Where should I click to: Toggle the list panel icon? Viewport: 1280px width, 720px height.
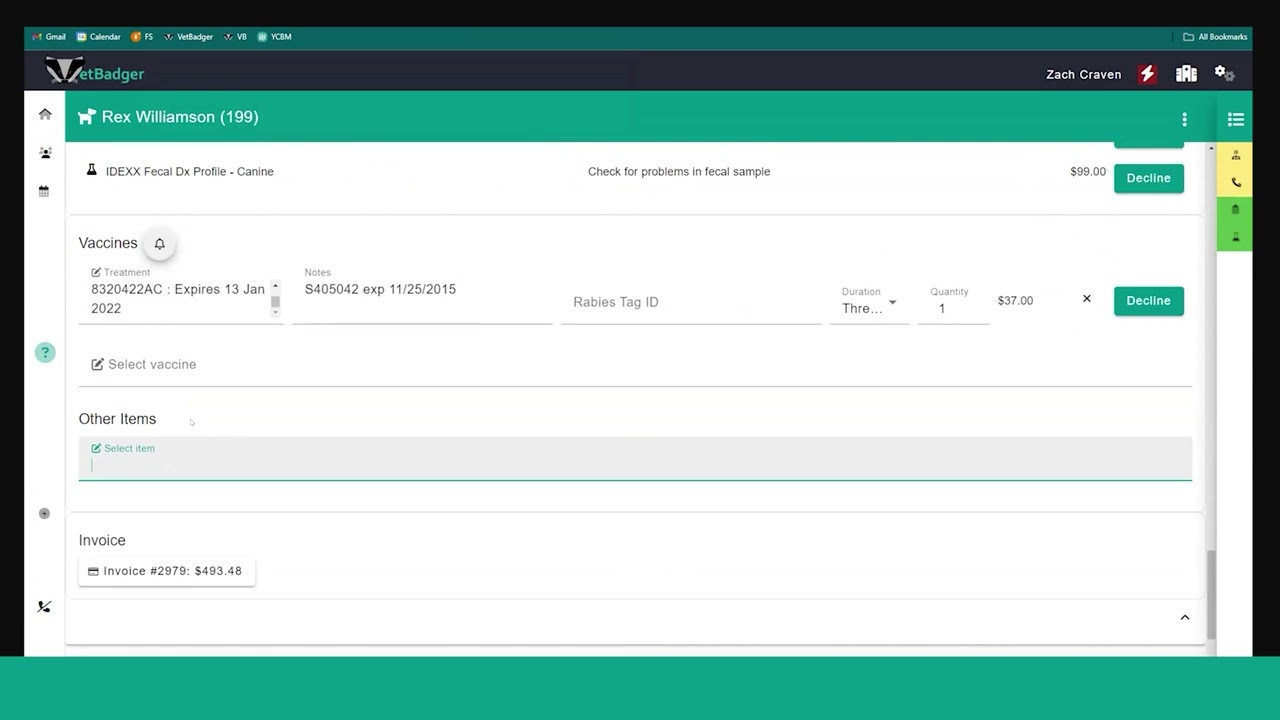[x=1236, y=119]
